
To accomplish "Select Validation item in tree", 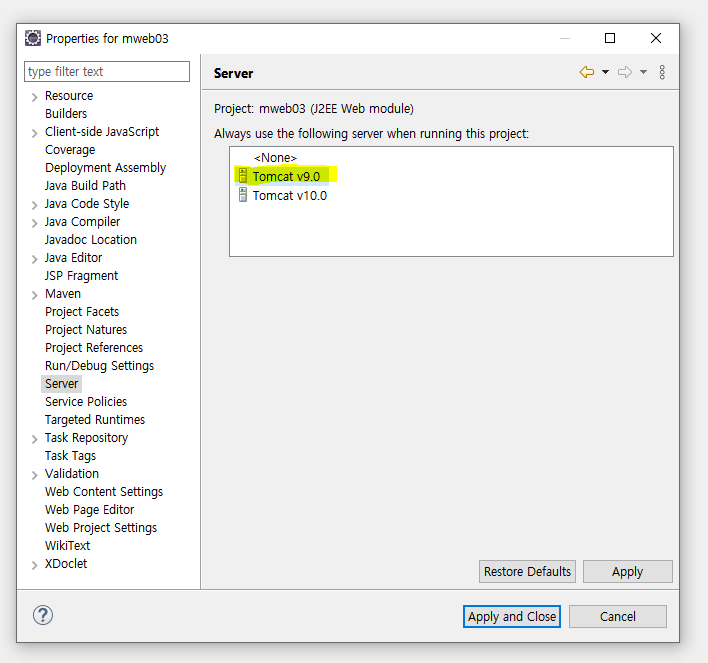I will (x=72, y=474).
